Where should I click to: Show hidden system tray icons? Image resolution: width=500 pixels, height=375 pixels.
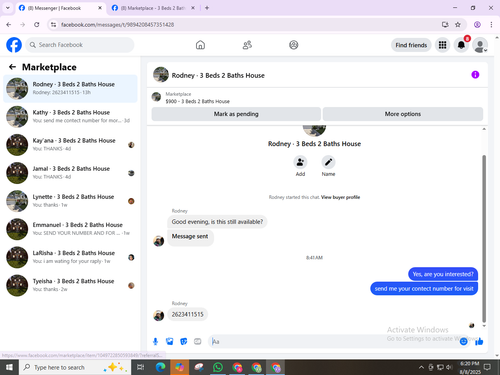tap(421, 367)
